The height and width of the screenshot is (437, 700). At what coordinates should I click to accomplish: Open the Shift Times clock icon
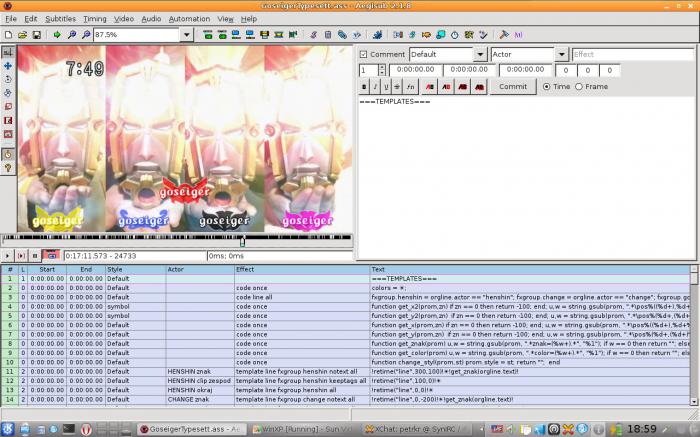(454, 35)
